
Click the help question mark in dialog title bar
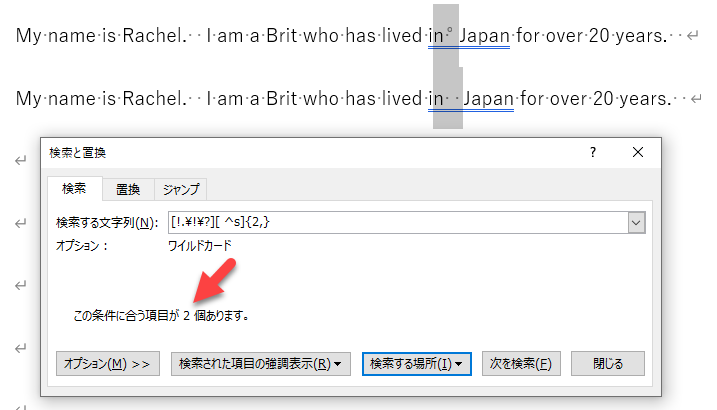(593, 153)
